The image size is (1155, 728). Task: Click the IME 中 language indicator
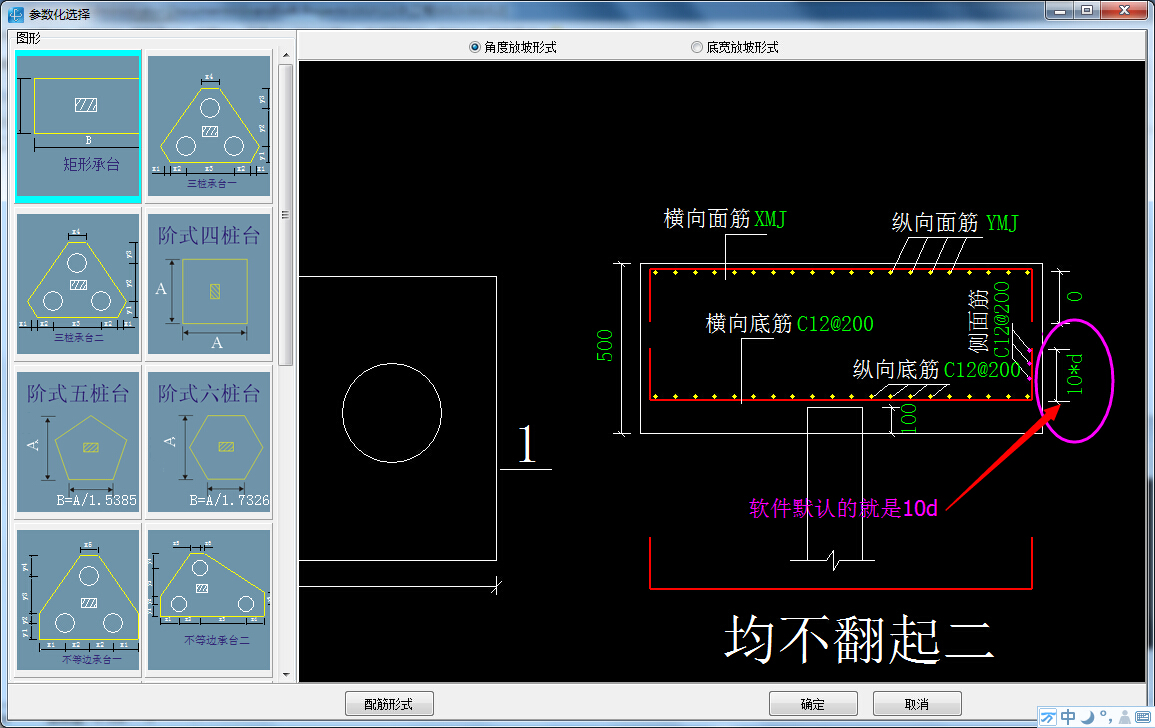(x=1068, y=717)
